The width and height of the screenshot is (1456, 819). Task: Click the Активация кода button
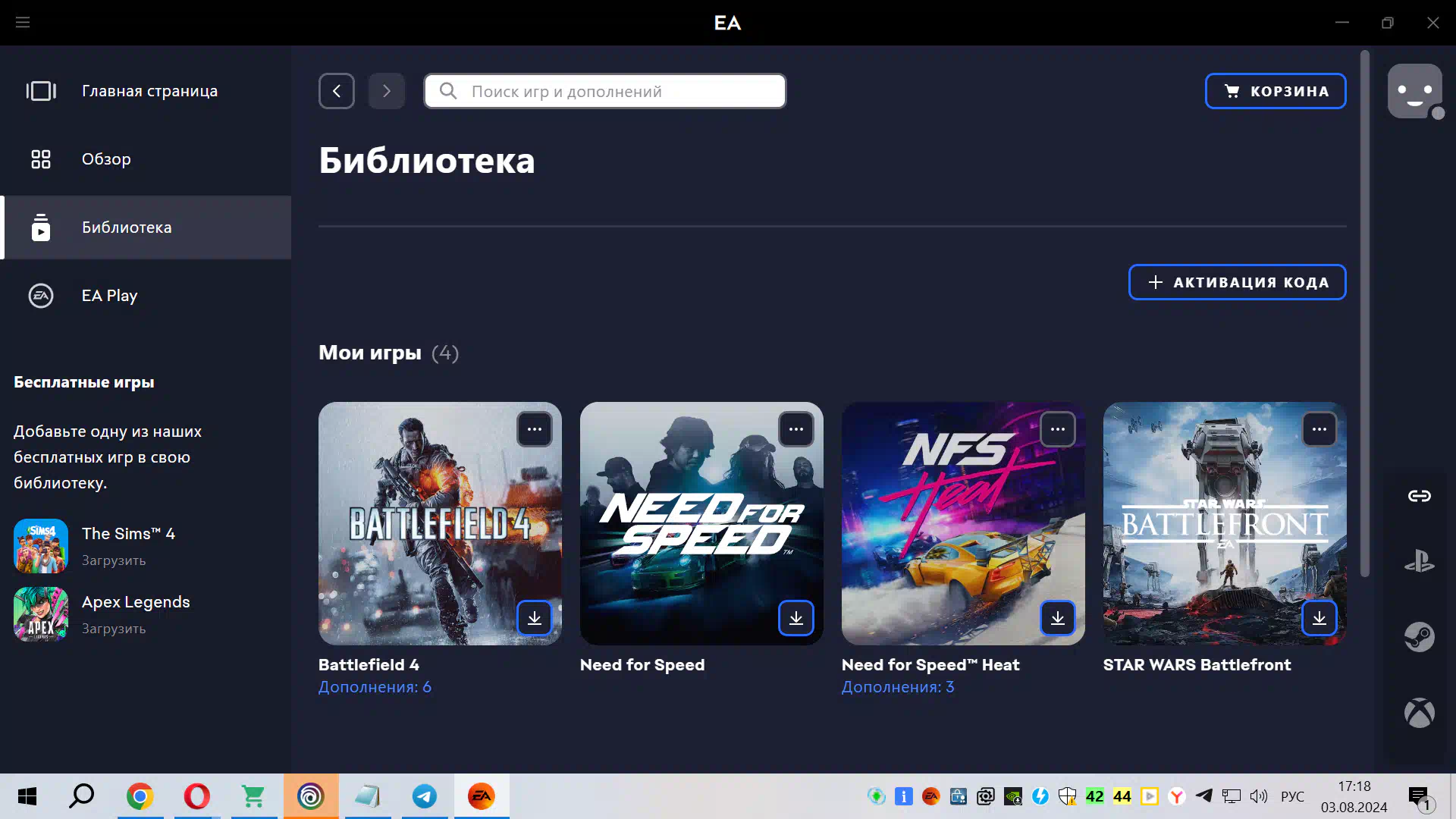click(x=1237, y=282)
